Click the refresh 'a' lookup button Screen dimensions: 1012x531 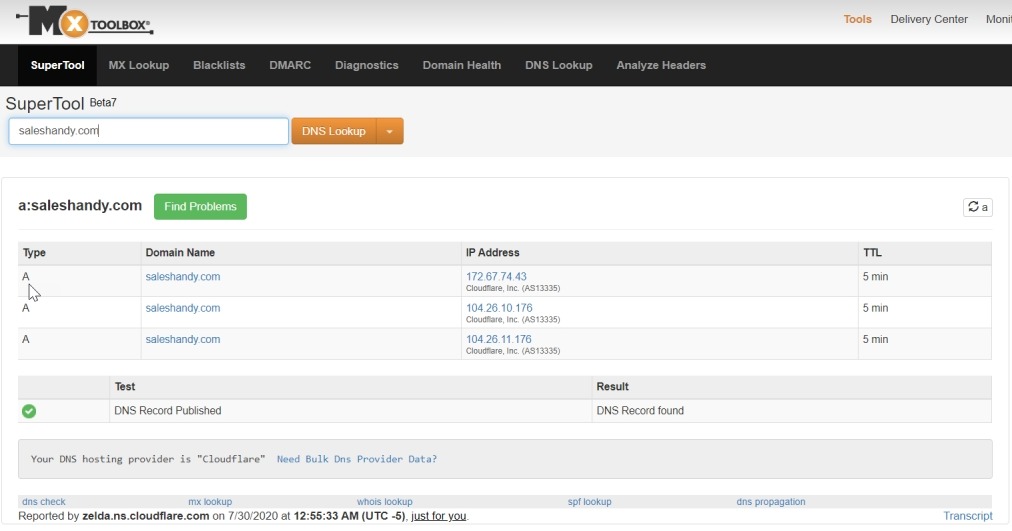[978, 207]
